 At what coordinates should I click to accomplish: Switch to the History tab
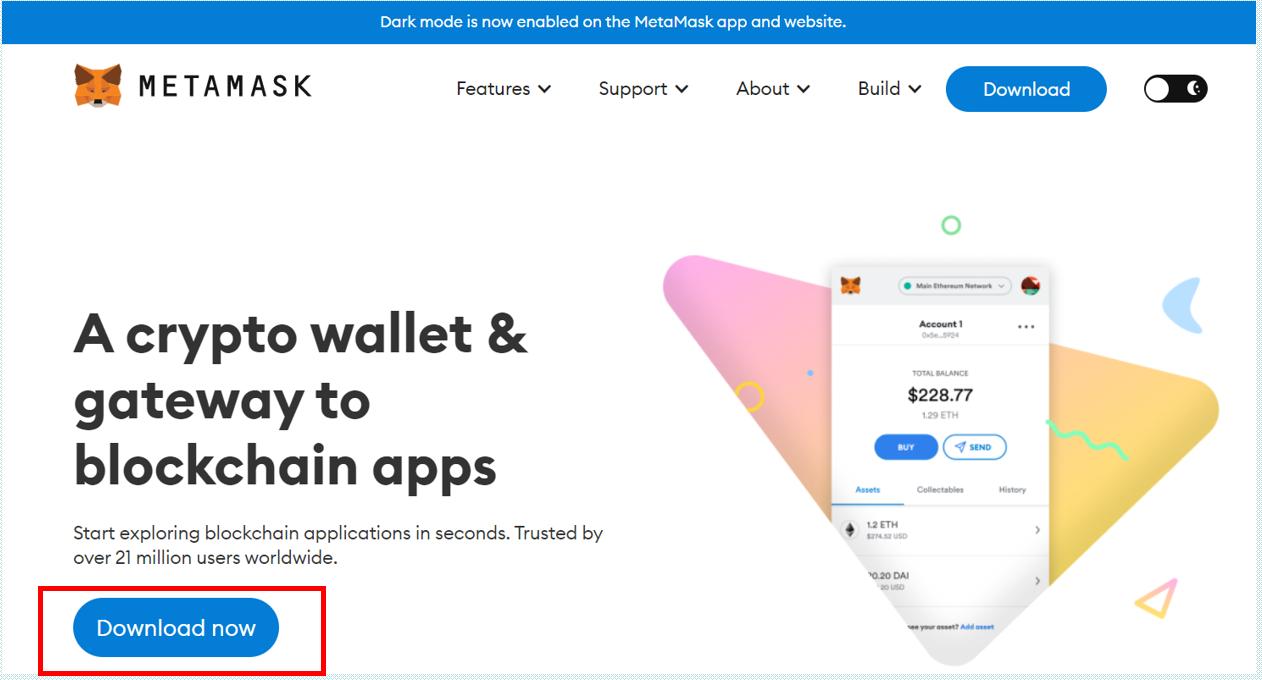pyautogui.click(x=1012, y=490)
